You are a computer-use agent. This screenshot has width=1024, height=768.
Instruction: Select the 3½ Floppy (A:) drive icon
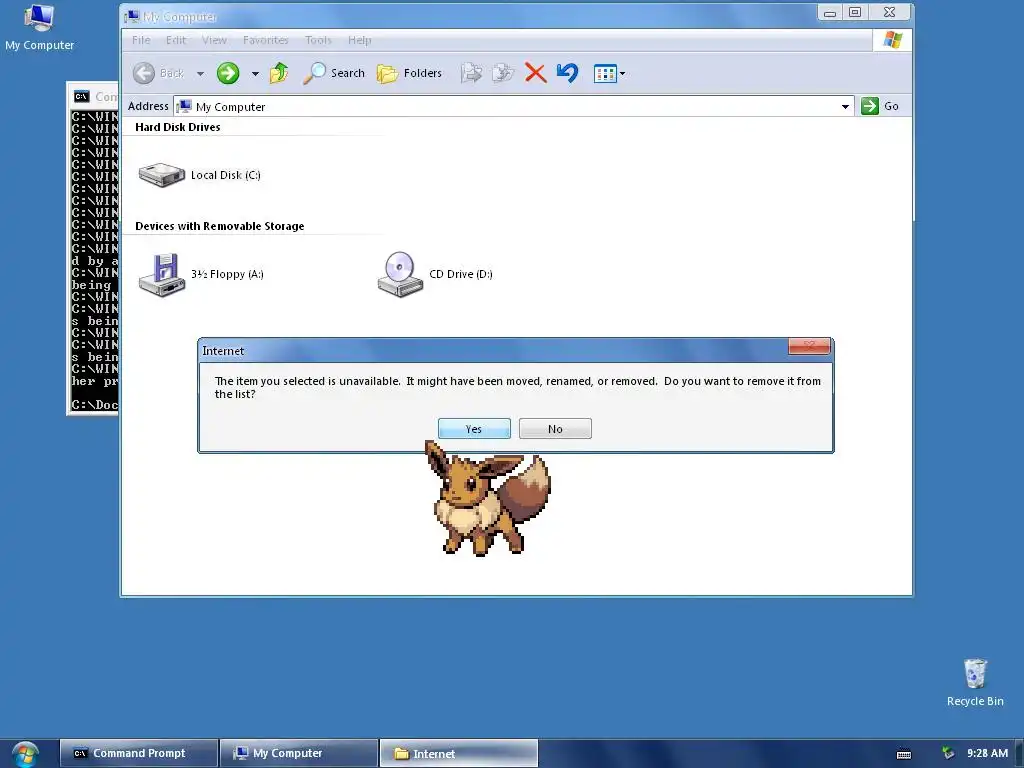[162, 275]
